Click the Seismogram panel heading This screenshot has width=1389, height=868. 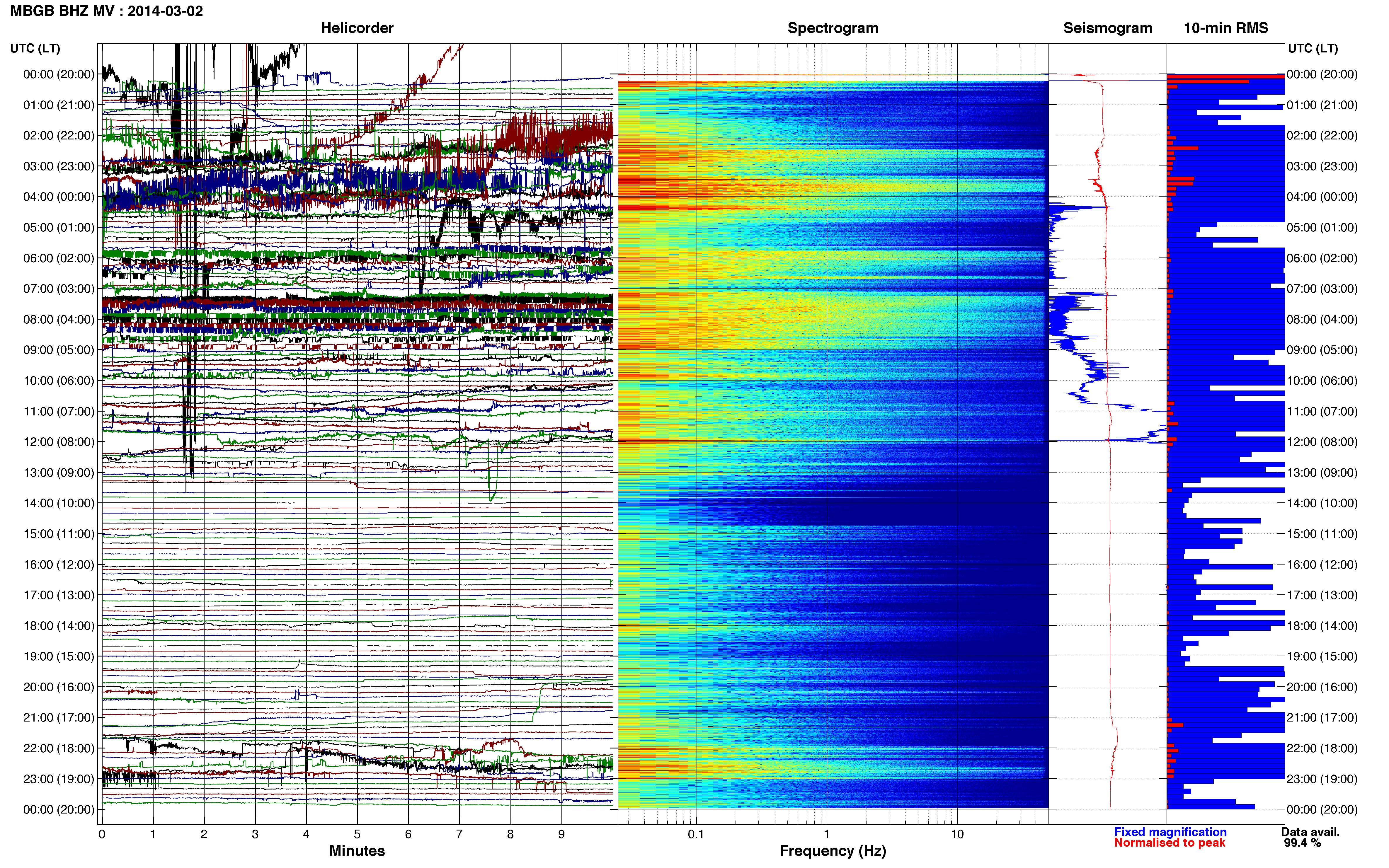click(1107, 28)
